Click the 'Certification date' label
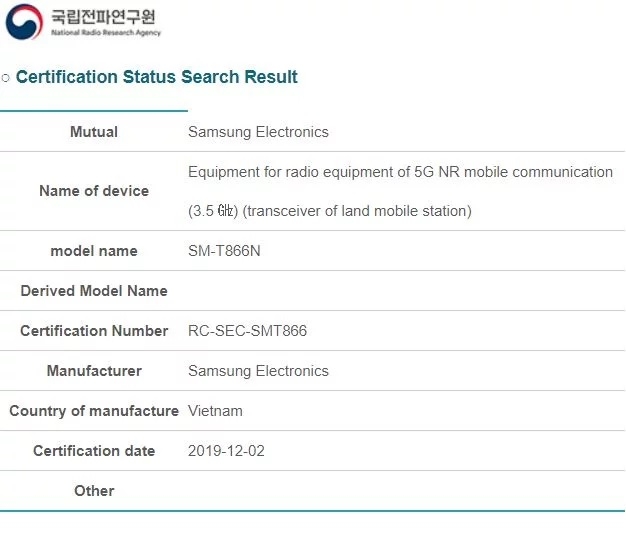 tap(94, 451)
